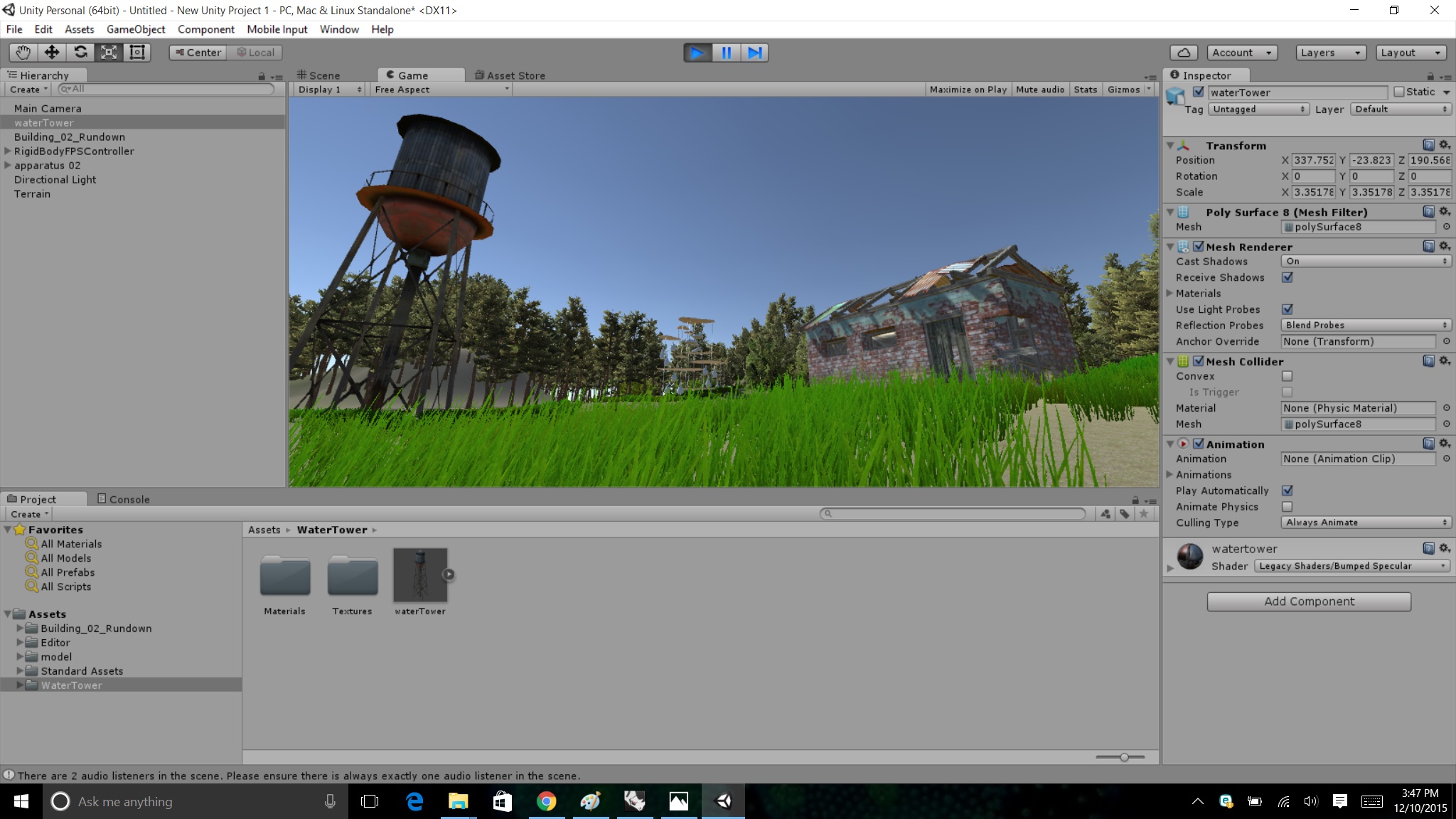Select the Rect Transform tool
Screen dimensions: 1456x819
136,52
